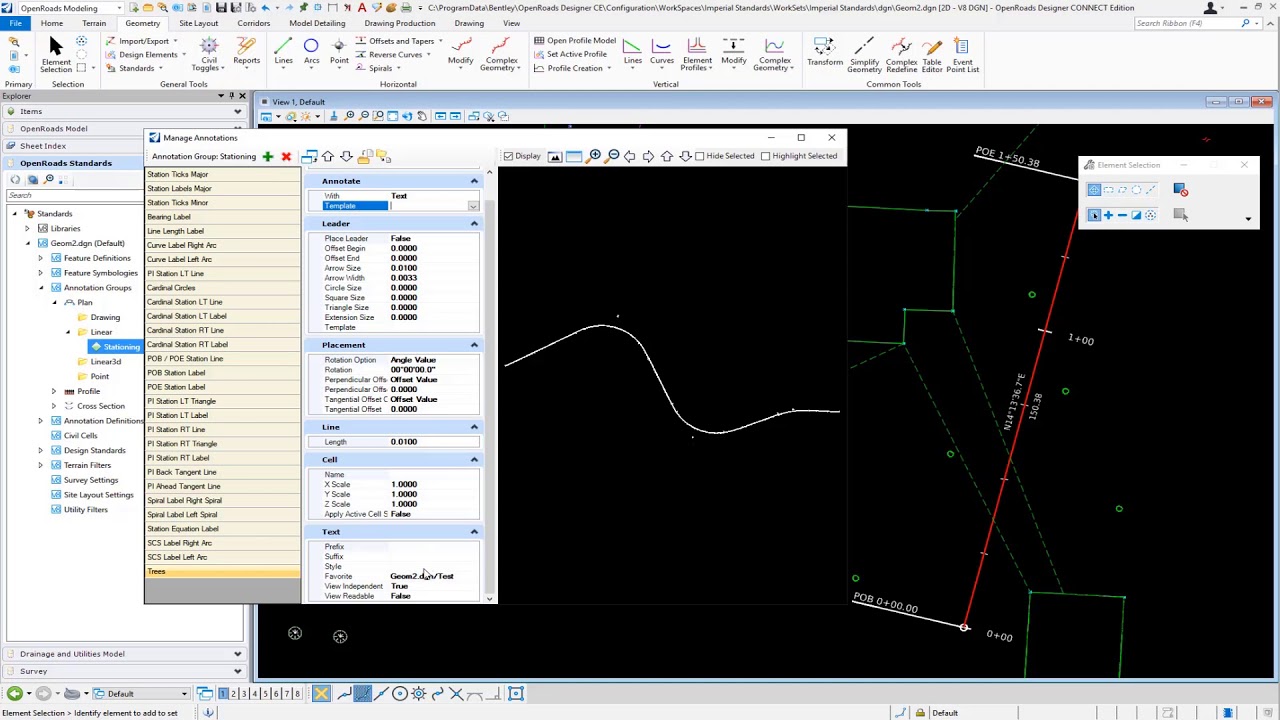Image resolution: width=1280 pixels, height=720 pixels.
Task: Select the Simplify Geometry tool
Action: pyautogui.click(x=864, y=54)
